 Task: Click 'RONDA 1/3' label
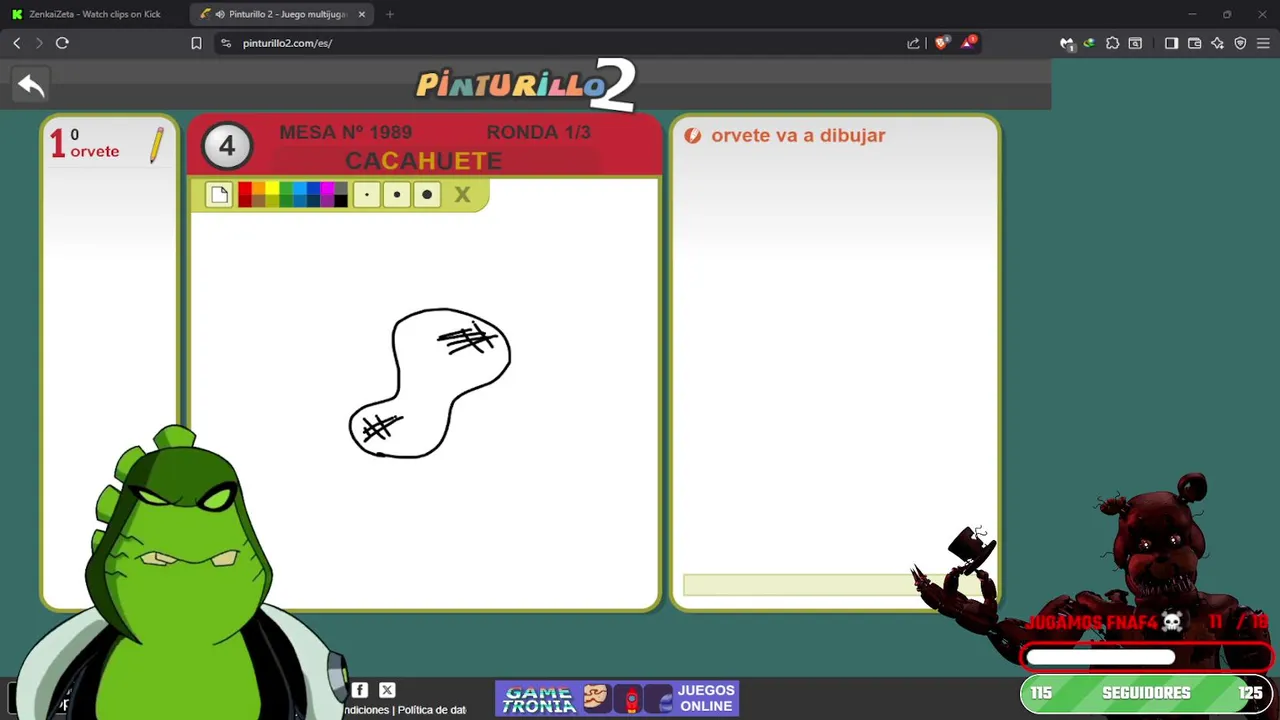[x=539, y=132]
